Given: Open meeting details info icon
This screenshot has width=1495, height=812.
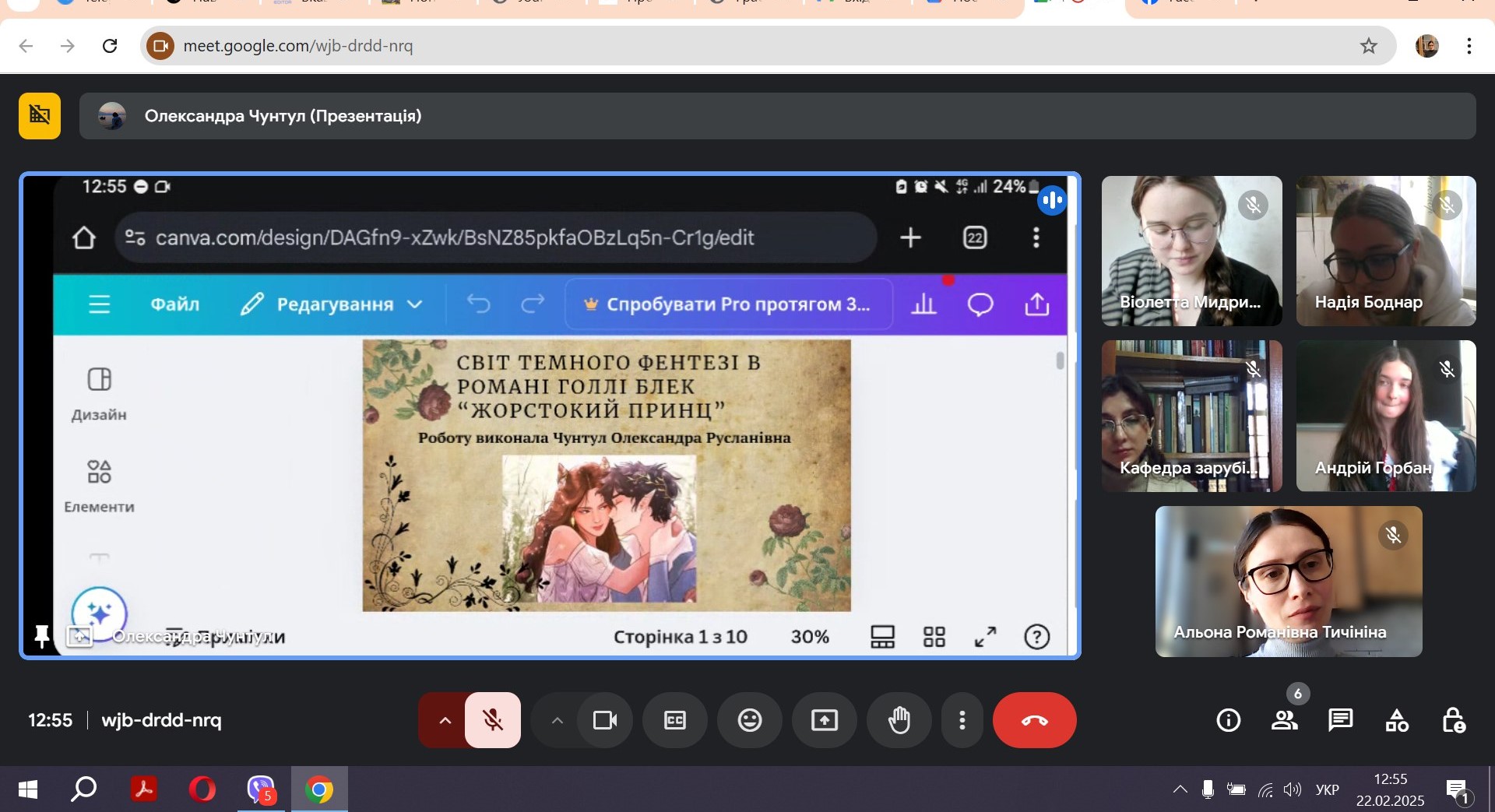Looking at the screenshot, I should tap(1229, 720).
